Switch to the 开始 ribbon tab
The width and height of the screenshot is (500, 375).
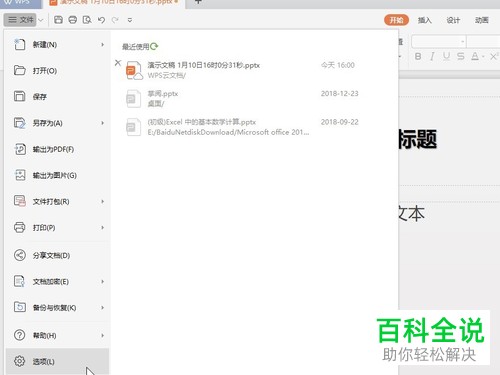[396, 20]
